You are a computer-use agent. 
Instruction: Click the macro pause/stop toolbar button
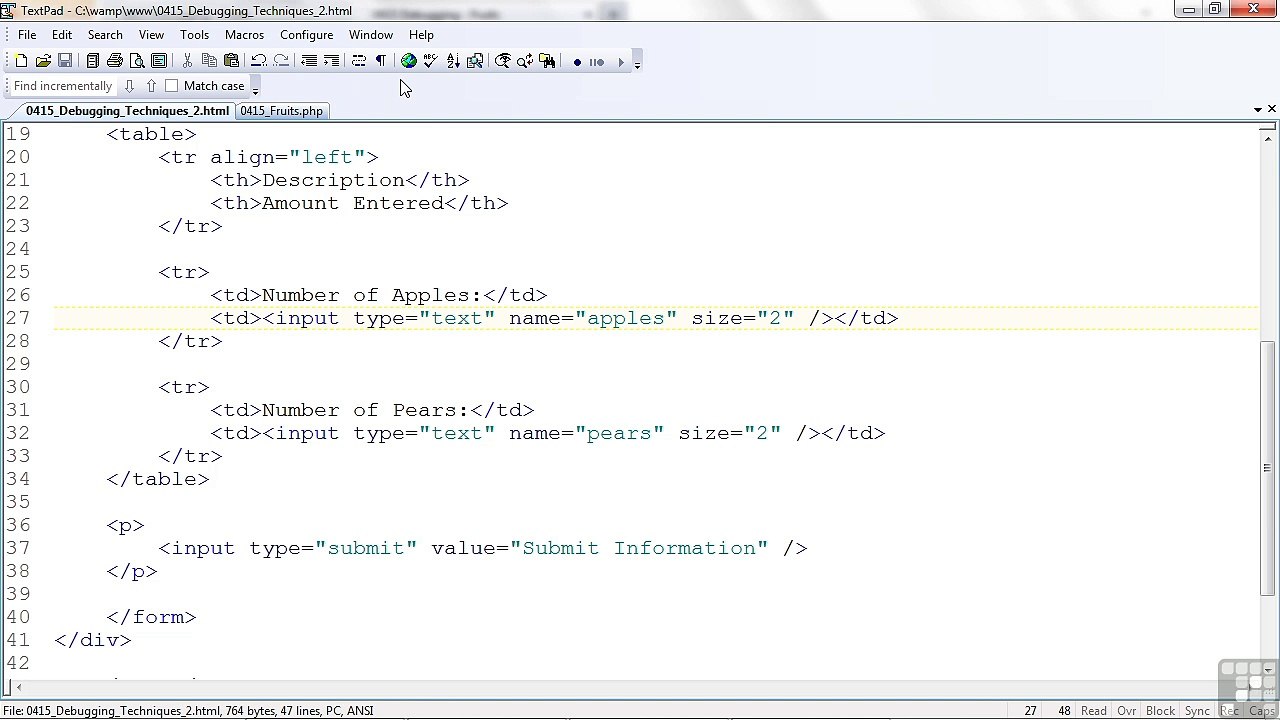[597, 62]
